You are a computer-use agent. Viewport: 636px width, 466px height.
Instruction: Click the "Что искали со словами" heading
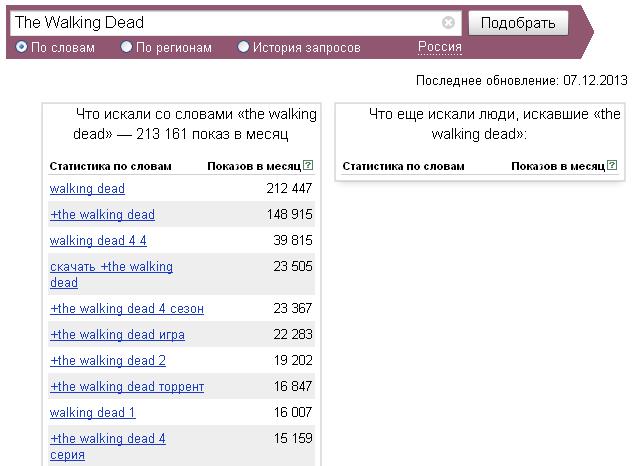pyautogui.click(x=195, y=124)
